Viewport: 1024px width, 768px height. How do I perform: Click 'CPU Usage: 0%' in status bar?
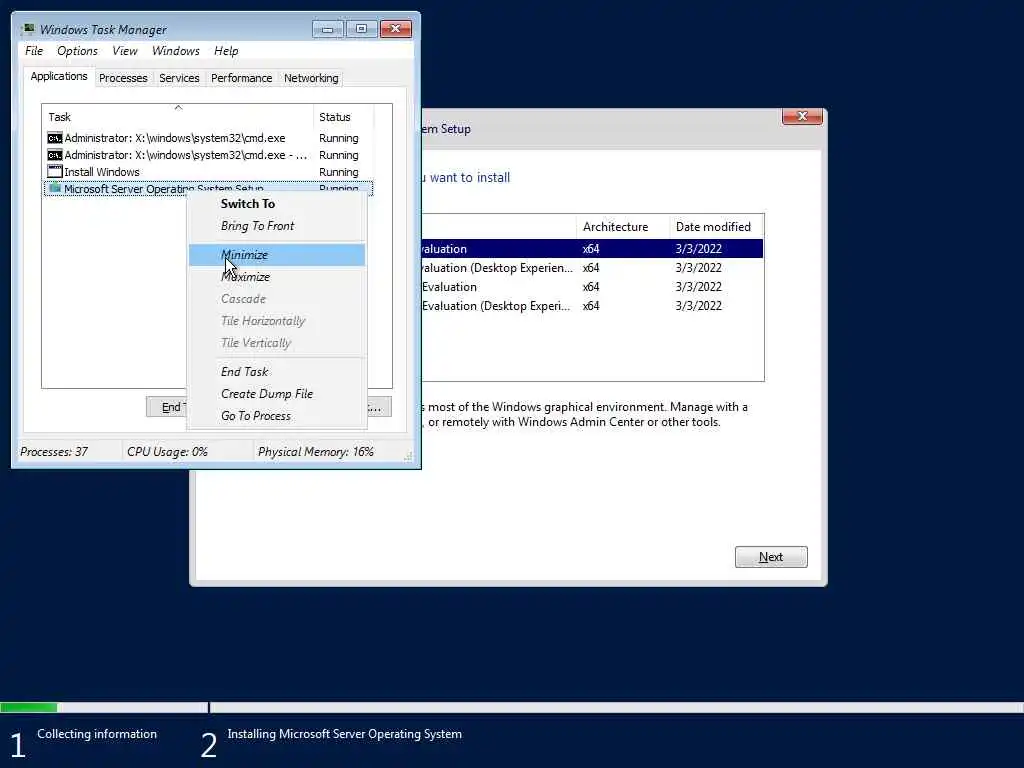[167, 452]
